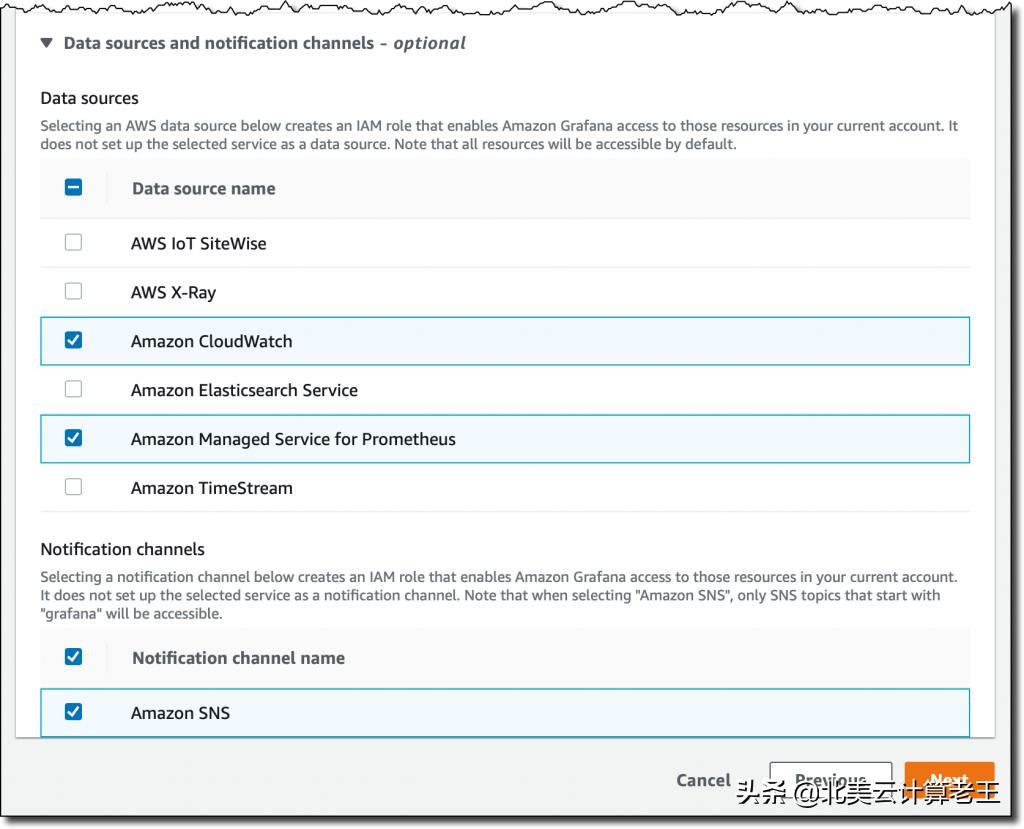Click the orange Next button
This screenshot has width=1024, height=829.
949,780
